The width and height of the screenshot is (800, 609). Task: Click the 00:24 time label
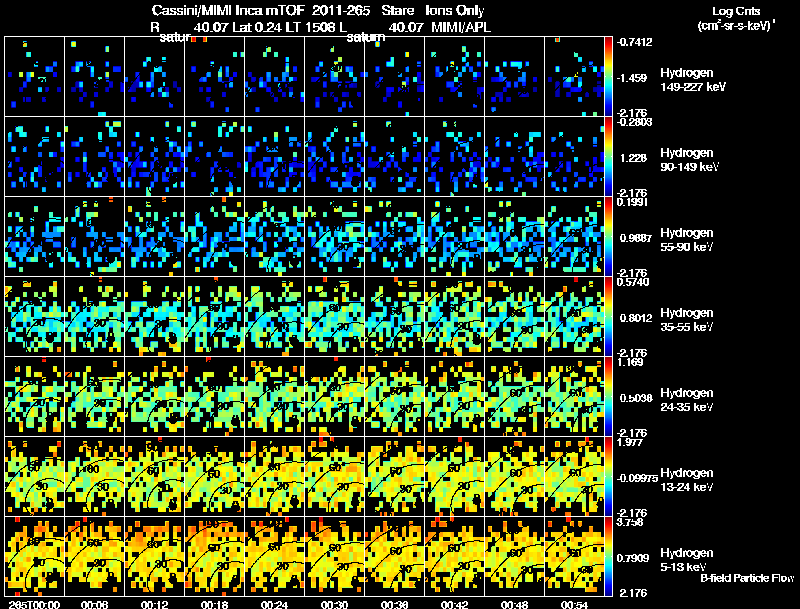(274, 604)
